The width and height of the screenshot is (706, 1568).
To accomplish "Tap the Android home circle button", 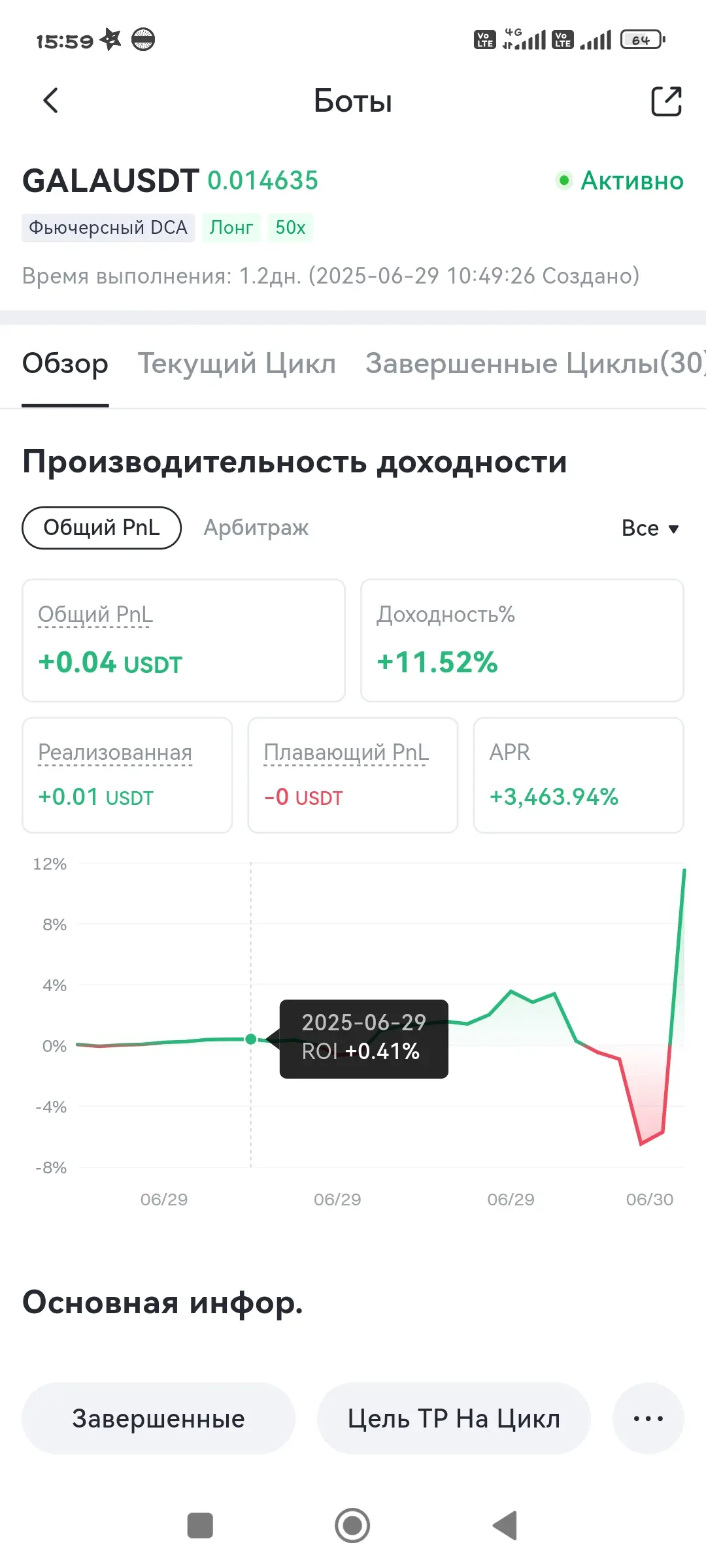I will [x=352, y=1526].
